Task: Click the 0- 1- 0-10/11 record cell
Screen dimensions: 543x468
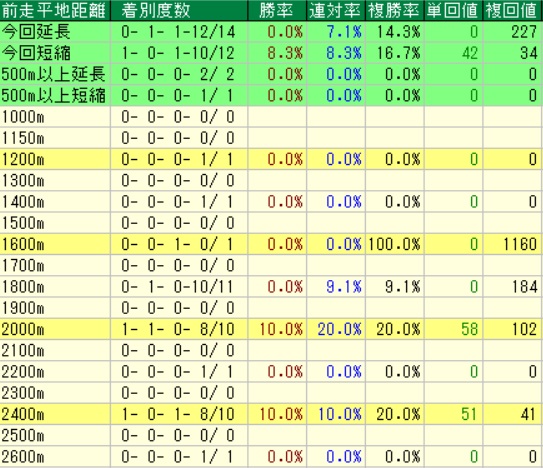Action: coord(178,287)
